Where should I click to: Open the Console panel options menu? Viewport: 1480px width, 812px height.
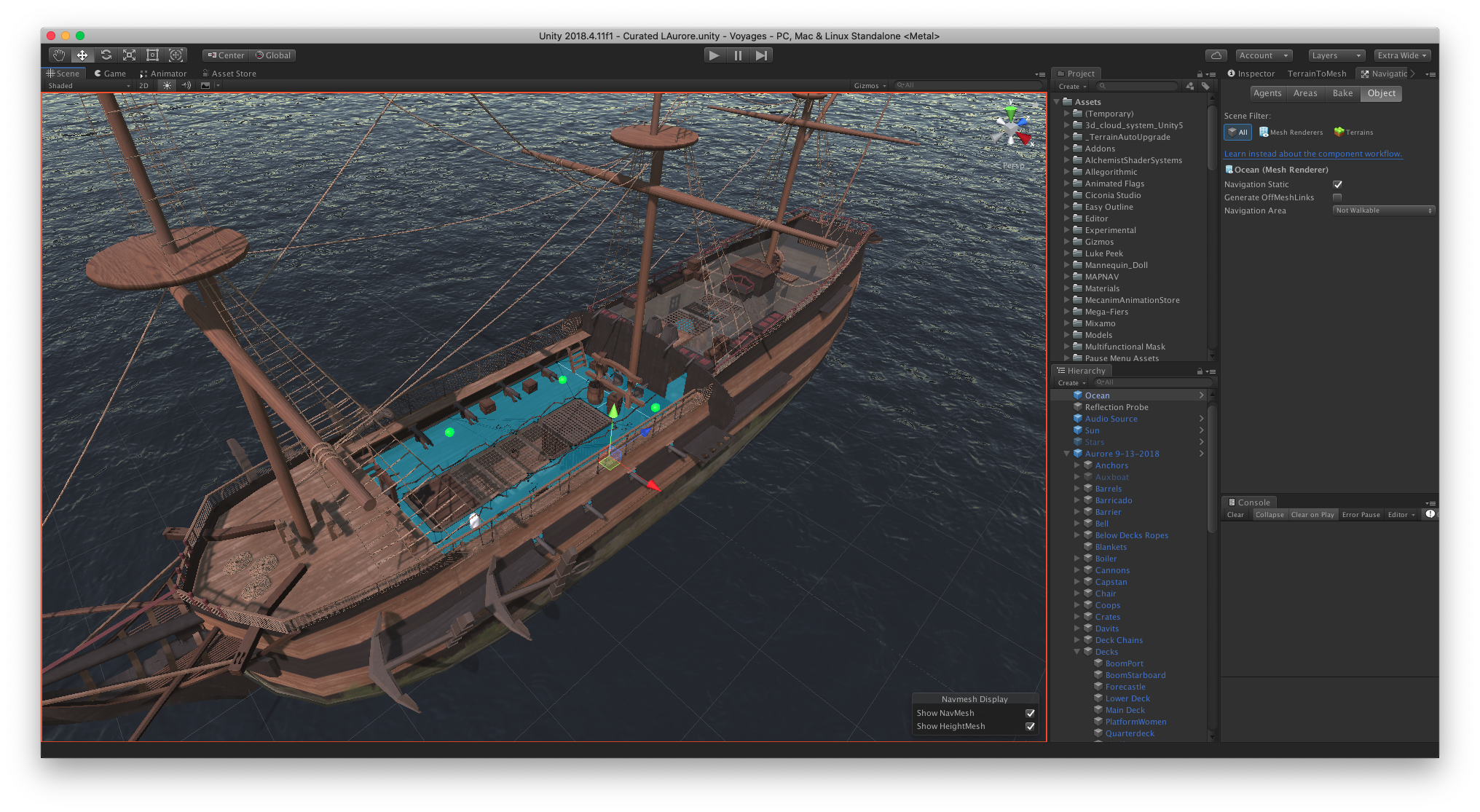click(1430, 503)
